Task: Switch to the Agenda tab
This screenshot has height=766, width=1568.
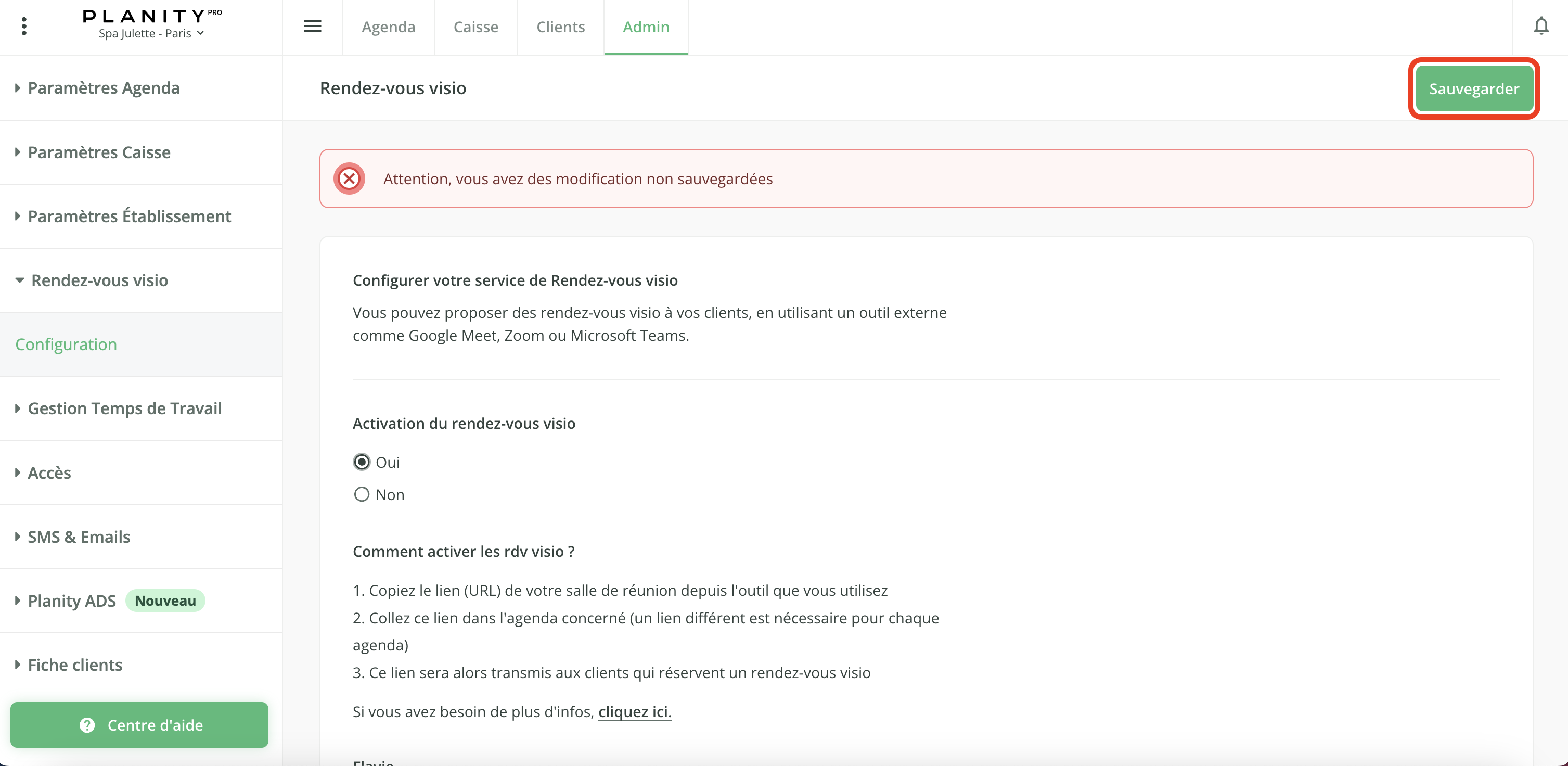Action: [388, 28]
